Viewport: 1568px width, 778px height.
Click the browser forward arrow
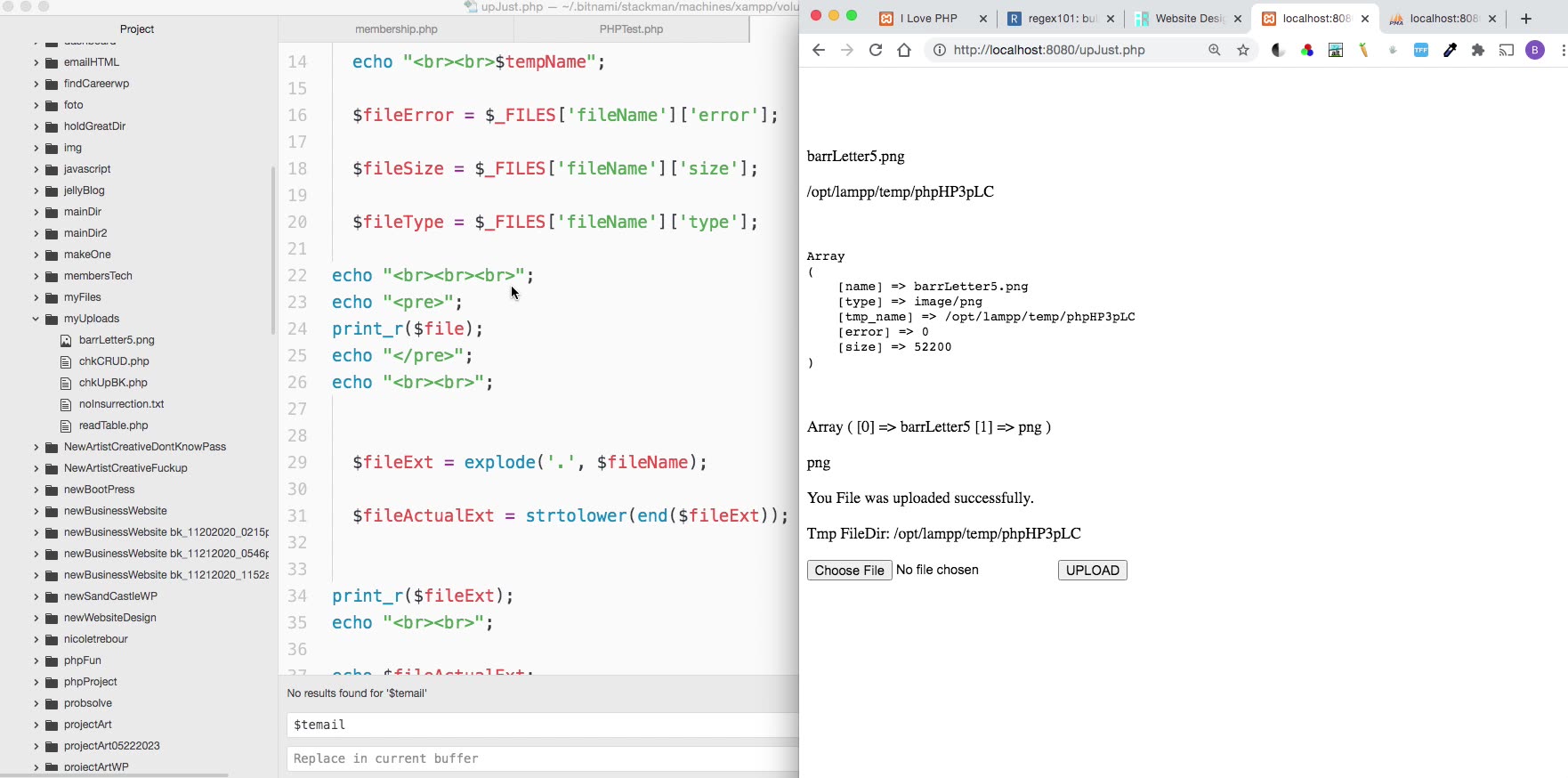847,50
